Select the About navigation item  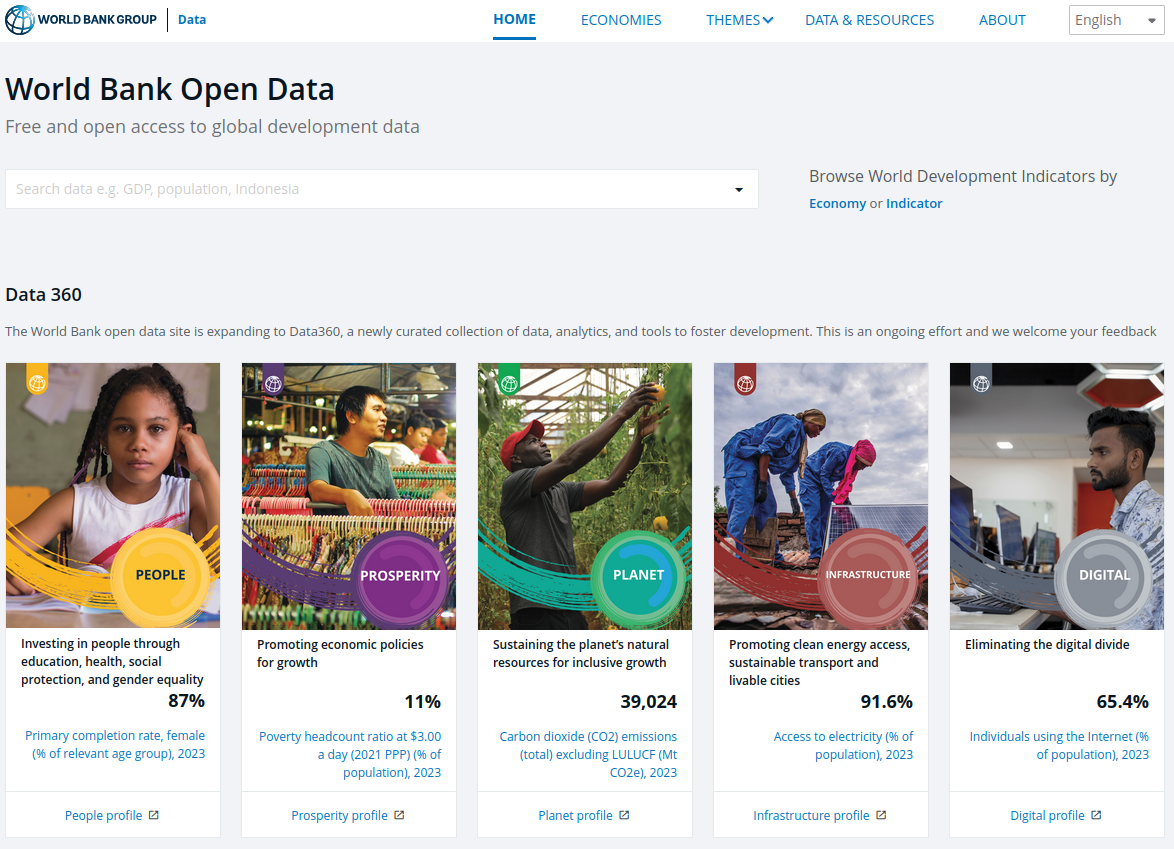click(x=1002, y=20)
